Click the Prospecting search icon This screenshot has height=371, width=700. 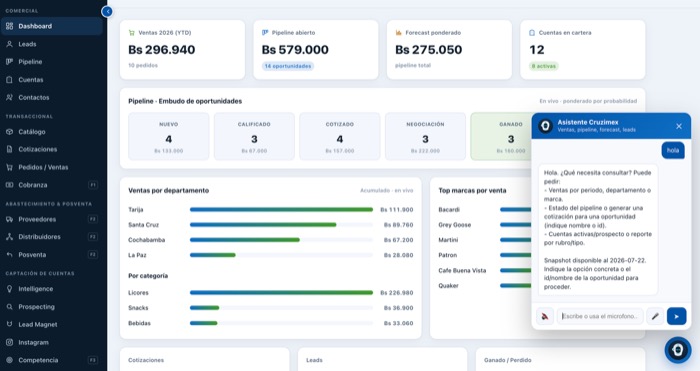point(9,307)
